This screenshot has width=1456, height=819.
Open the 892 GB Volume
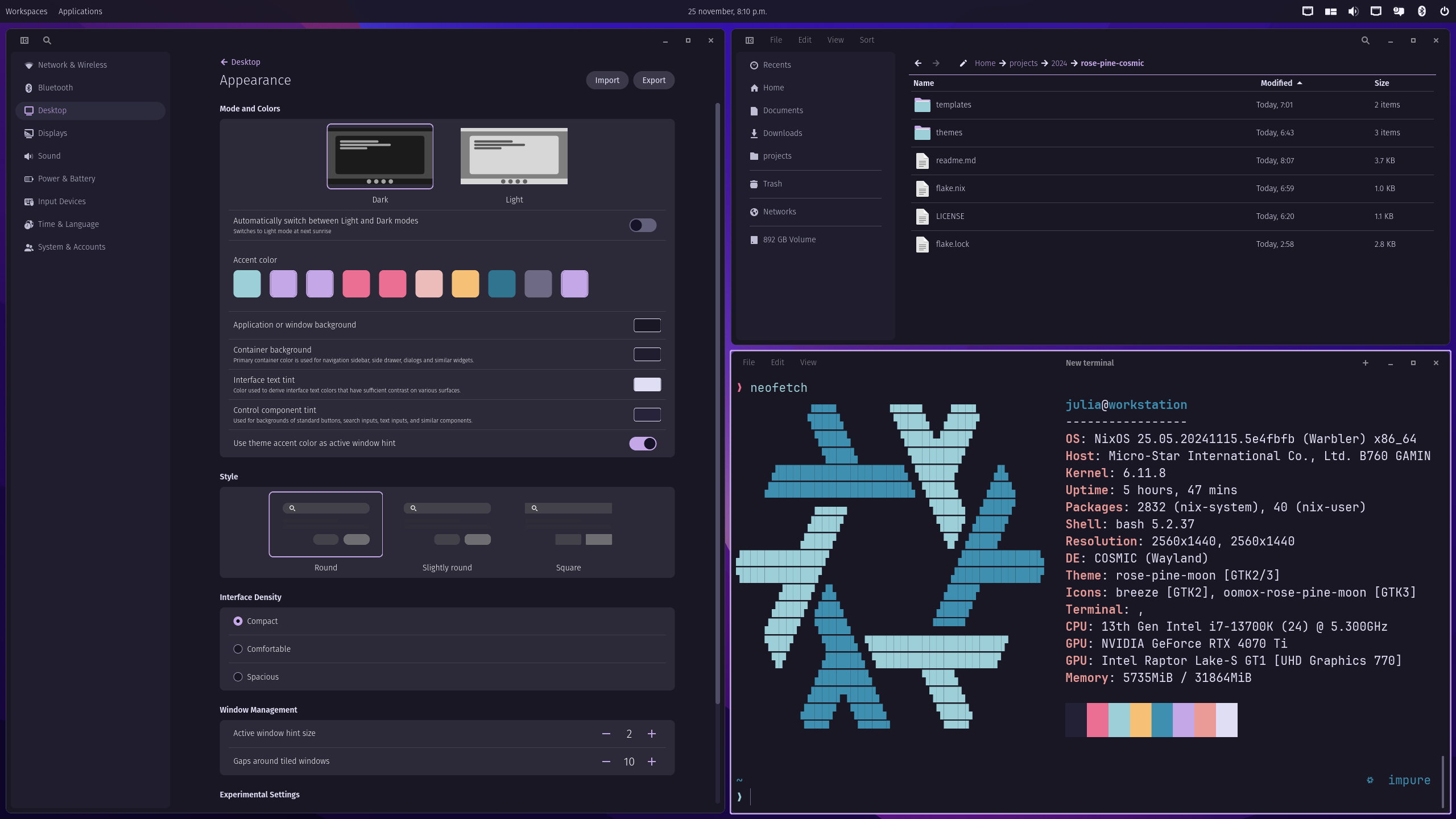pos(814,239)
